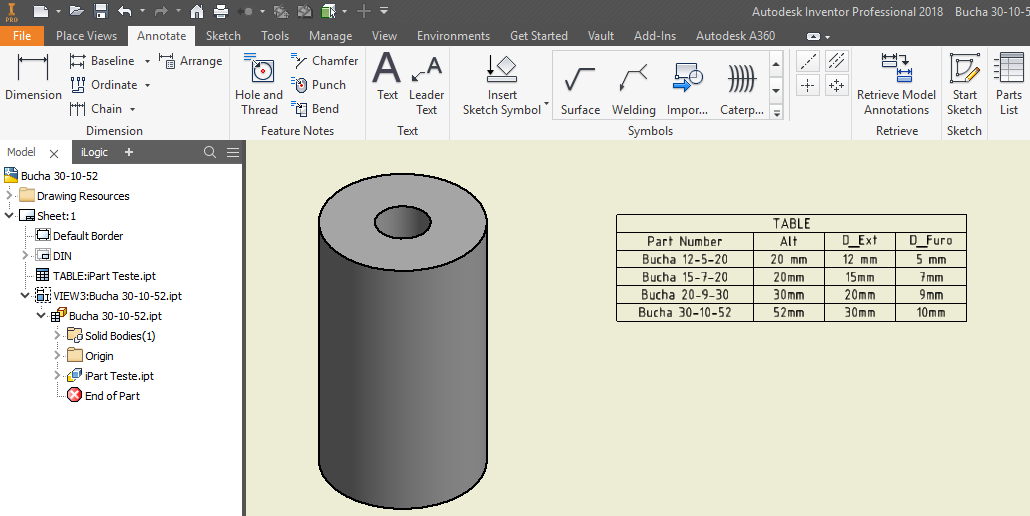Screen dimensions: 1030x516
Task: Choose the Baseline dimension tool
Action: (102, 60)
